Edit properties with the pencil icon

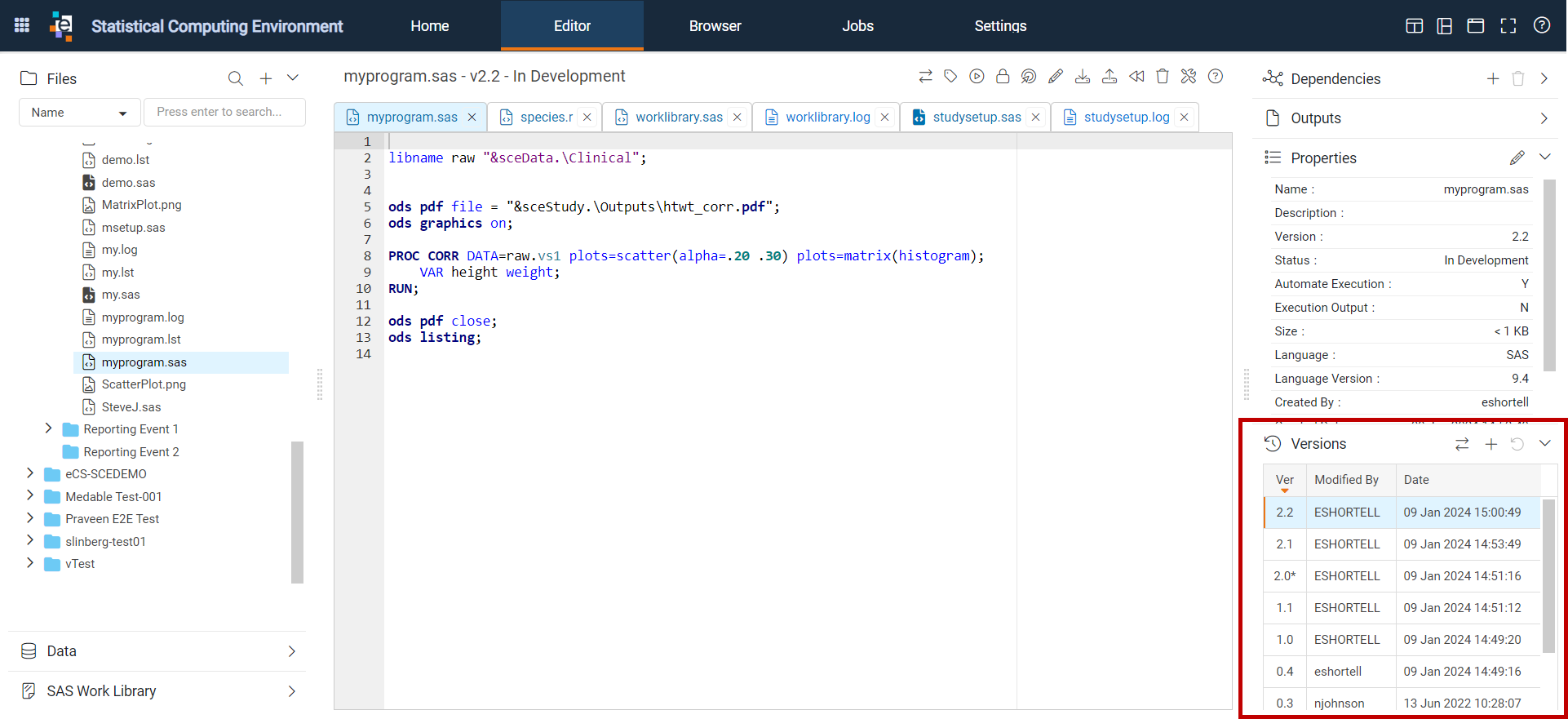point(1517,158)
